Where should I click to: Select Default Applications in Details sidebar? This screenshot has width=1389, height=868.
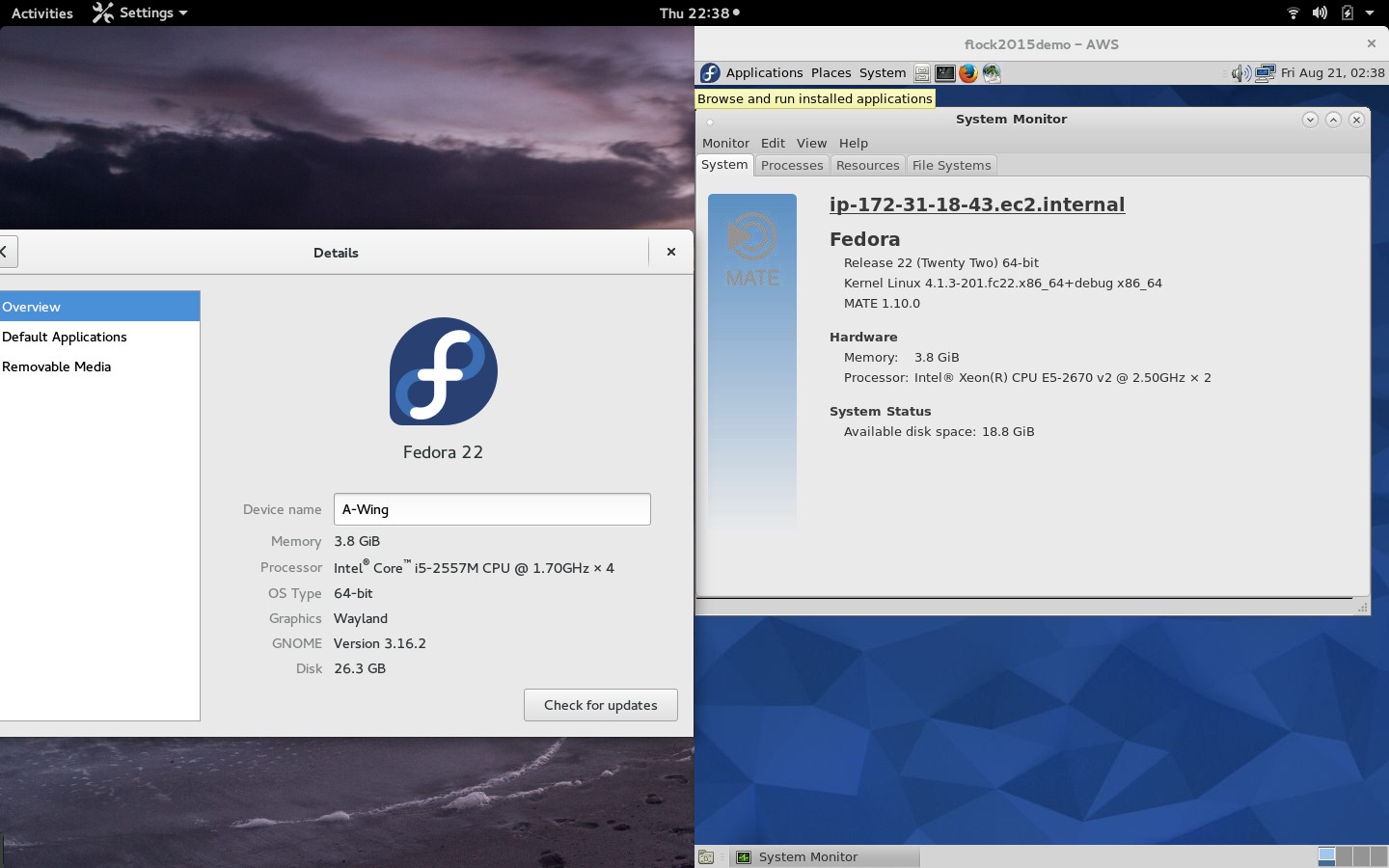tap(99, 337)
